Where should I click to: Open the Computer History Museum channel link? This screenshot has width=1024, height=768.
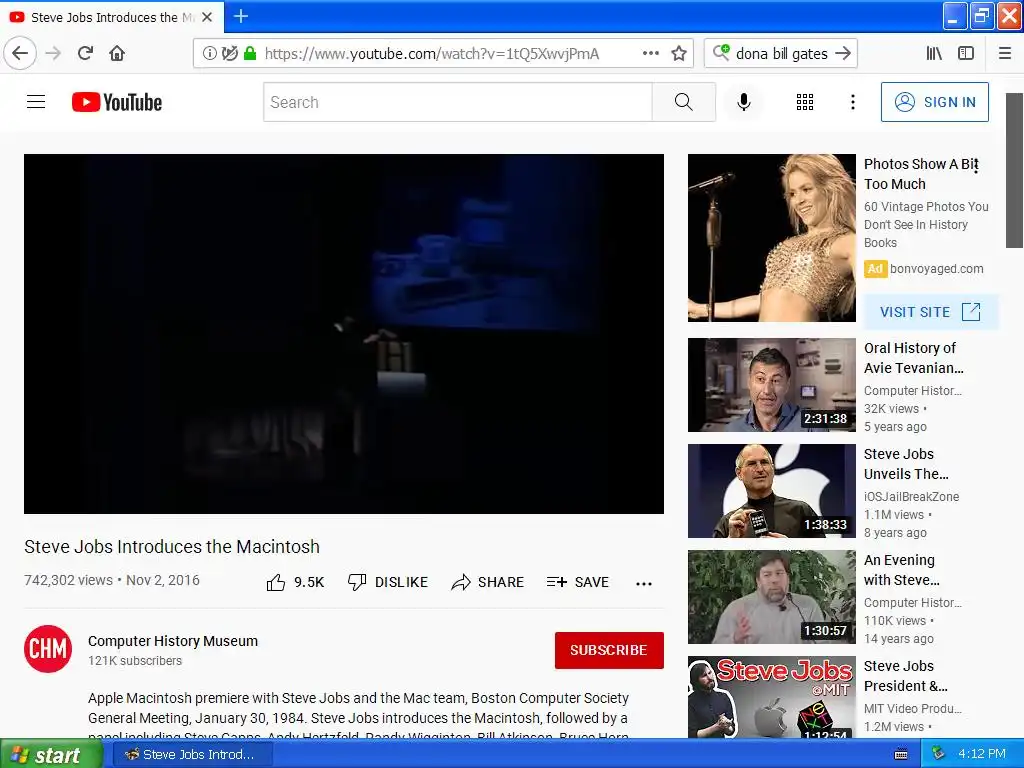pos(173,641)
